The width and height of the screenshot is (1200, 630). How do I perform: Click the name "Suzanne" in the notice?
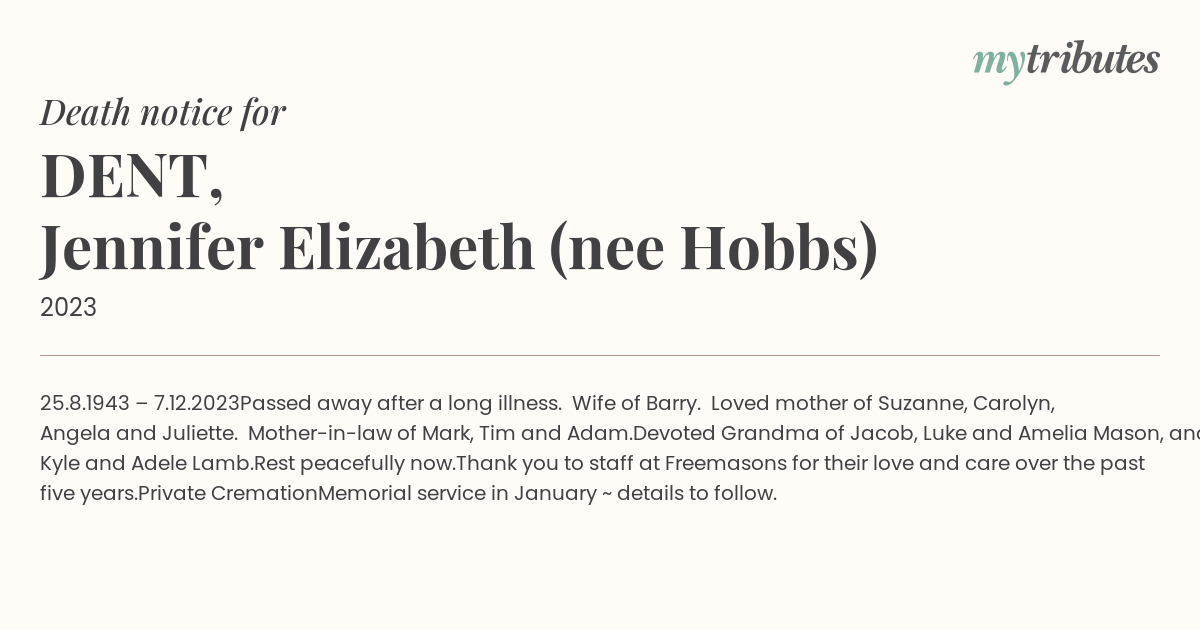921,404
